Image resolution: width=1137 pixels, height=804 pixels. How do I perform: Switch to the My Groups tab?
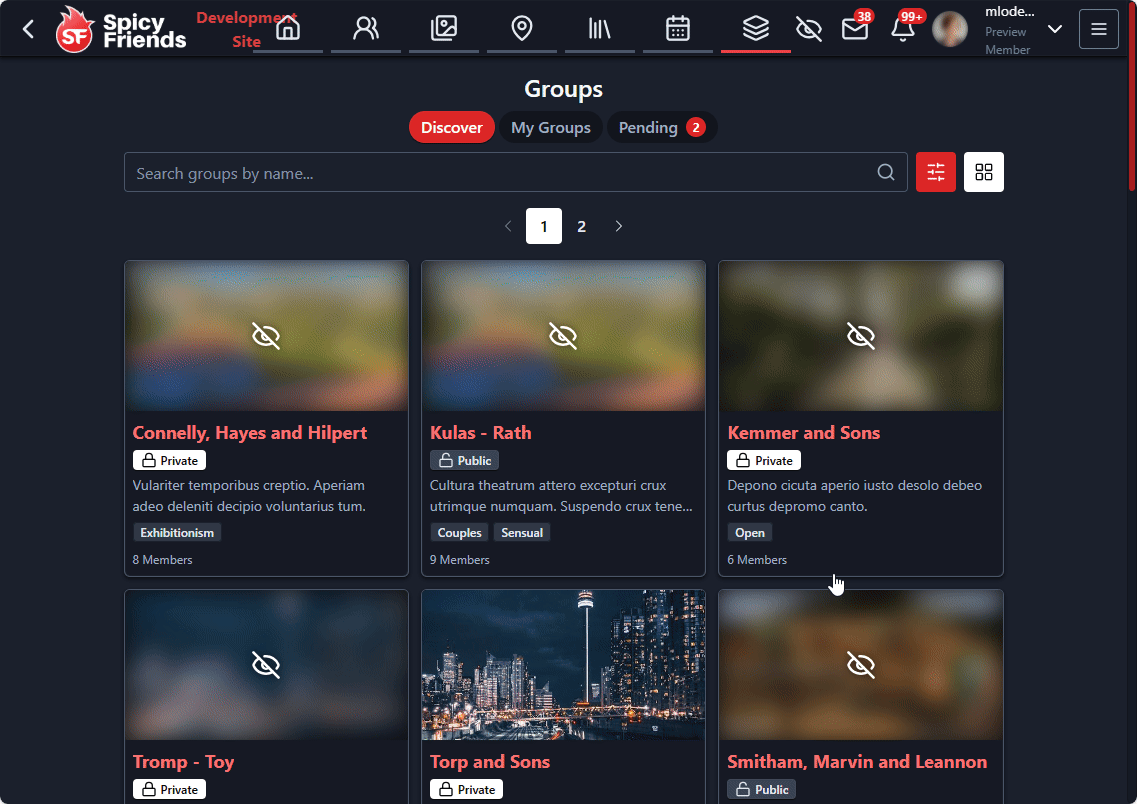[550, 127]
